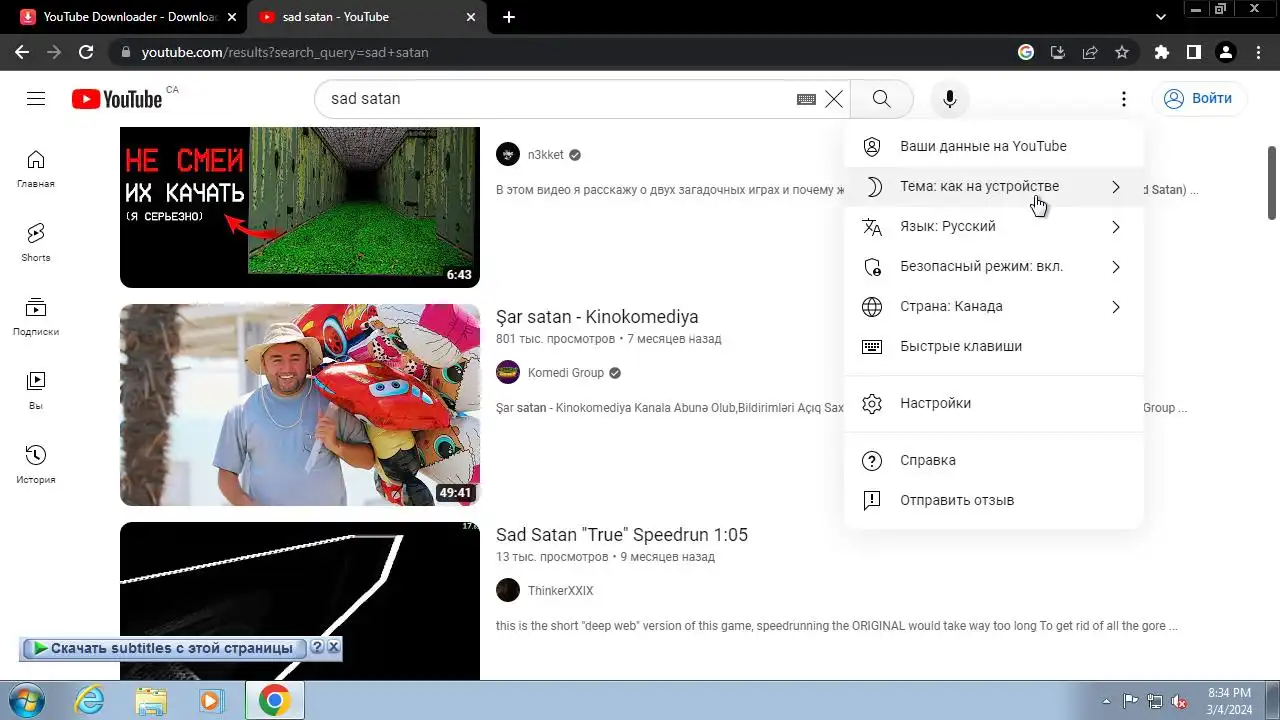This screenshot has width=1280, height=720.
Task: Open the Sad Satan Speedrun thumbnail
Action: pyautogui.click(x=300, y=601)
